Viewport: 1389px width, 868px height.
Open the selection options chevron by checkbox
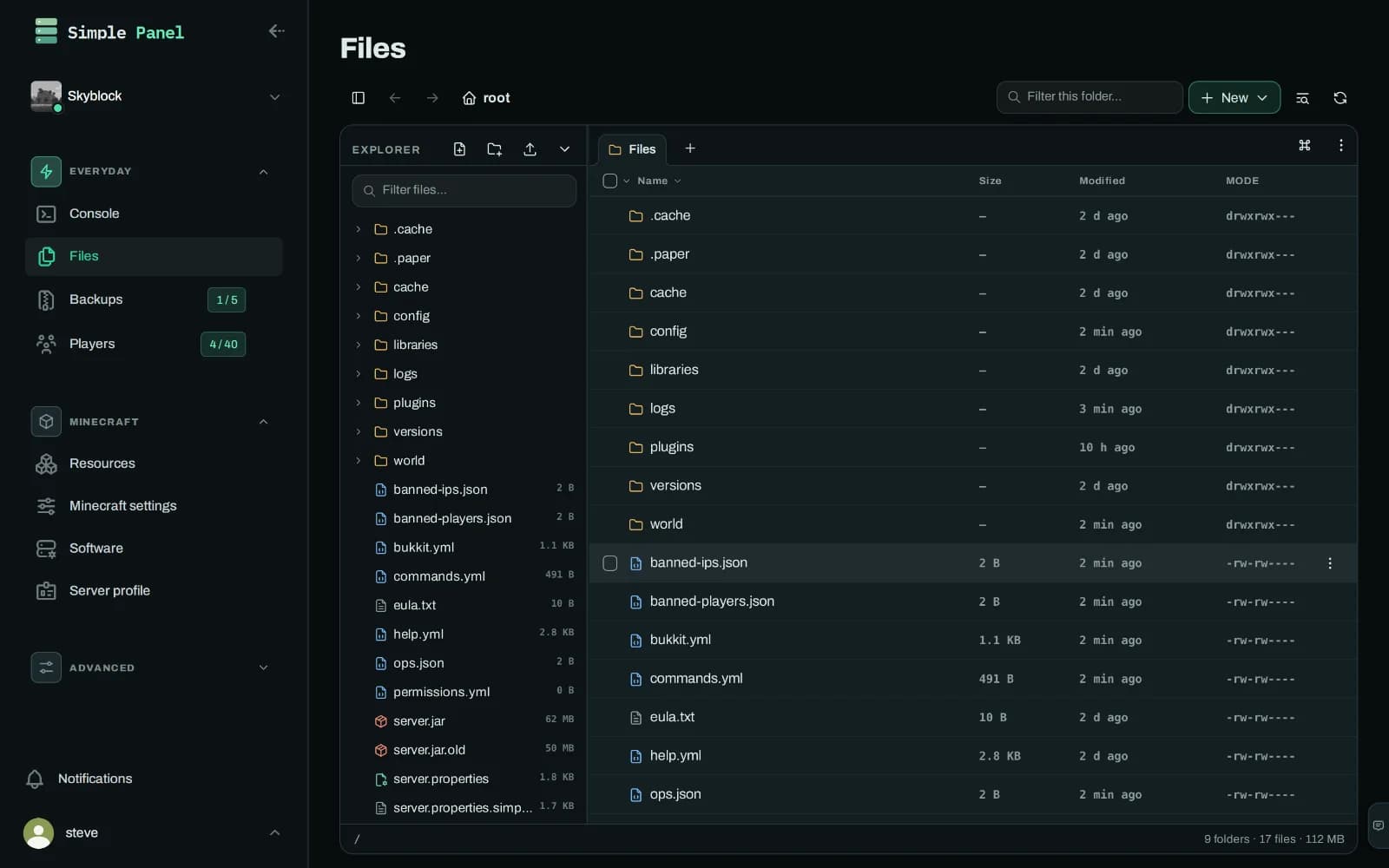(626, 181)
